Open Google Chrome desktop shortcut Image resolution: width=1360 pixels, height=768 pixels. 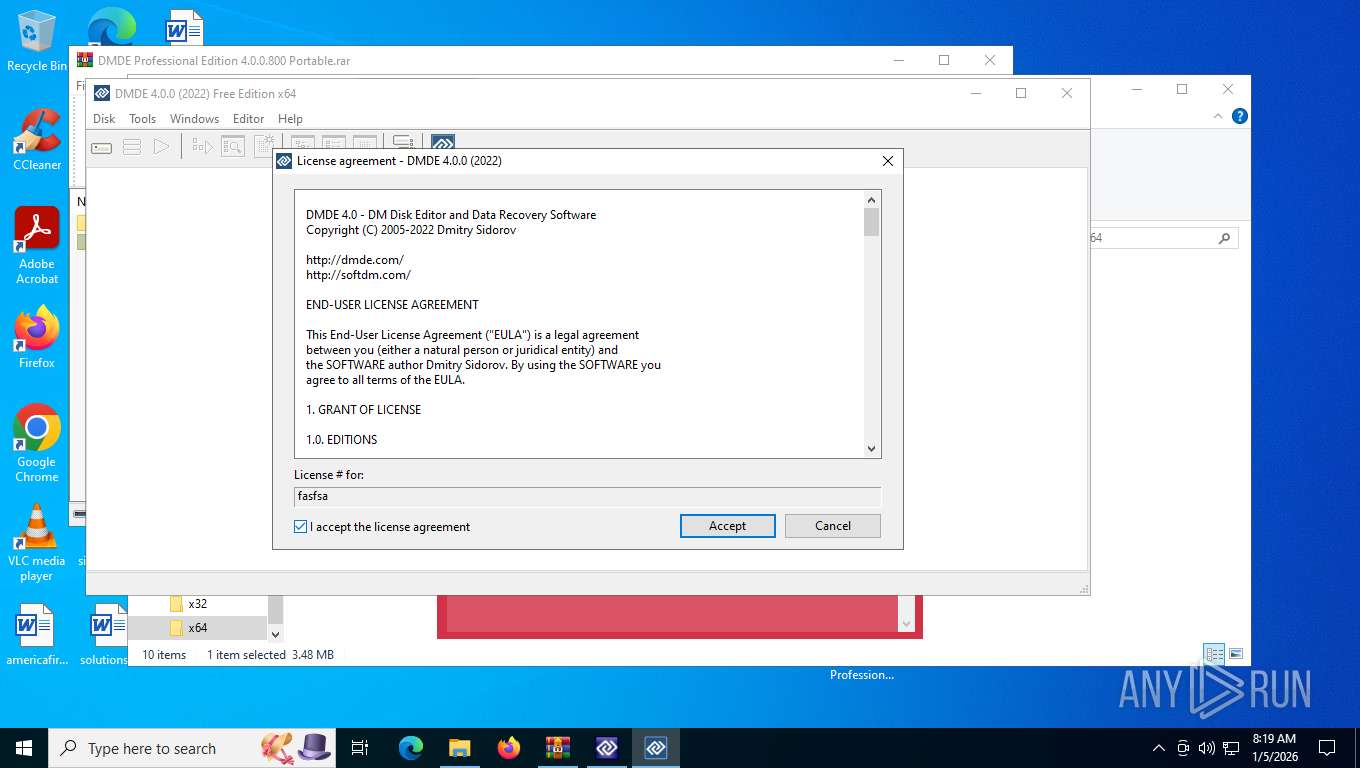(37, 443)
